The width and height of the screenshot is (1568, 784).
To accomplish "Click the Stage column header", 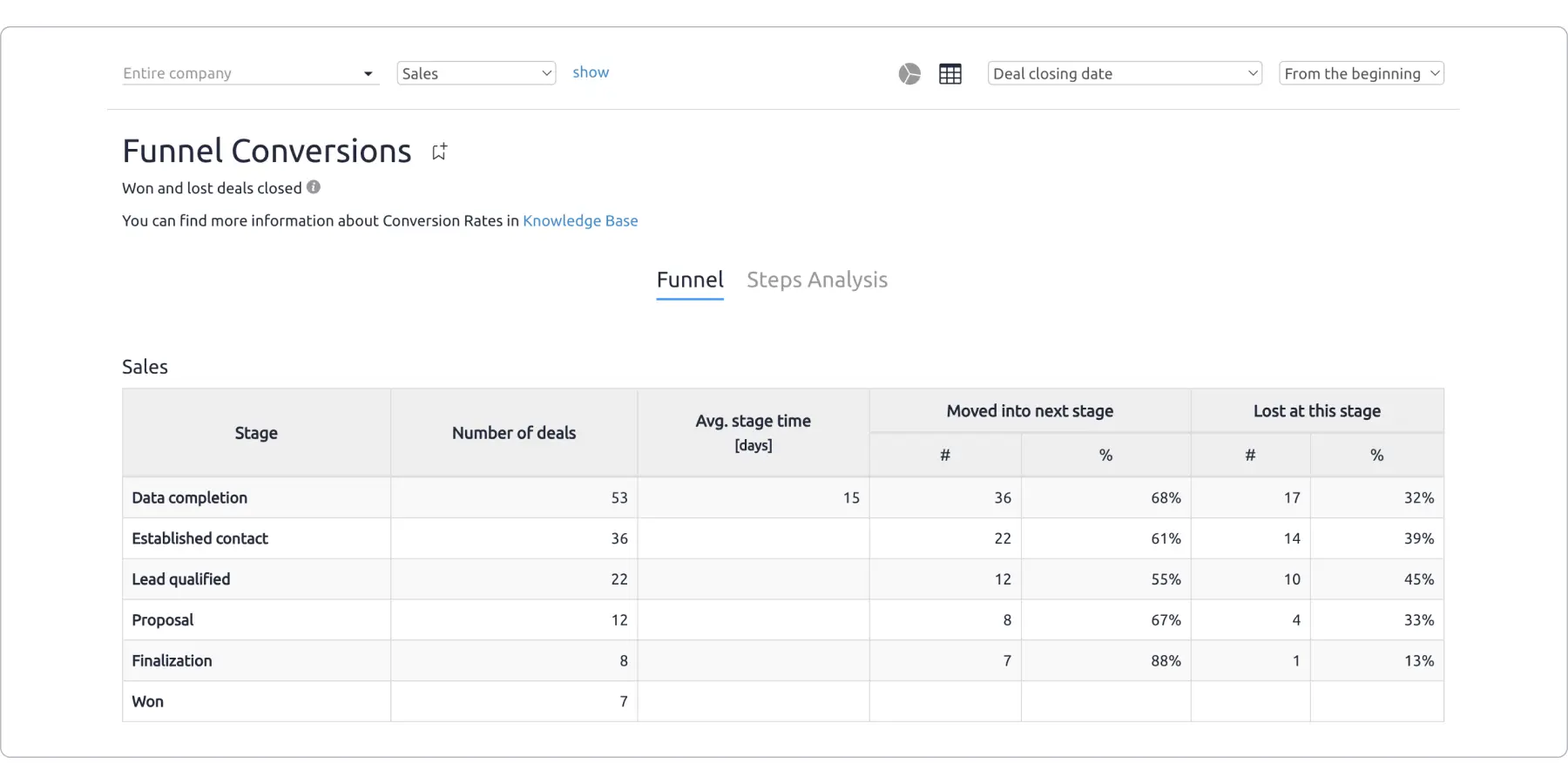I will coord(256,433).
